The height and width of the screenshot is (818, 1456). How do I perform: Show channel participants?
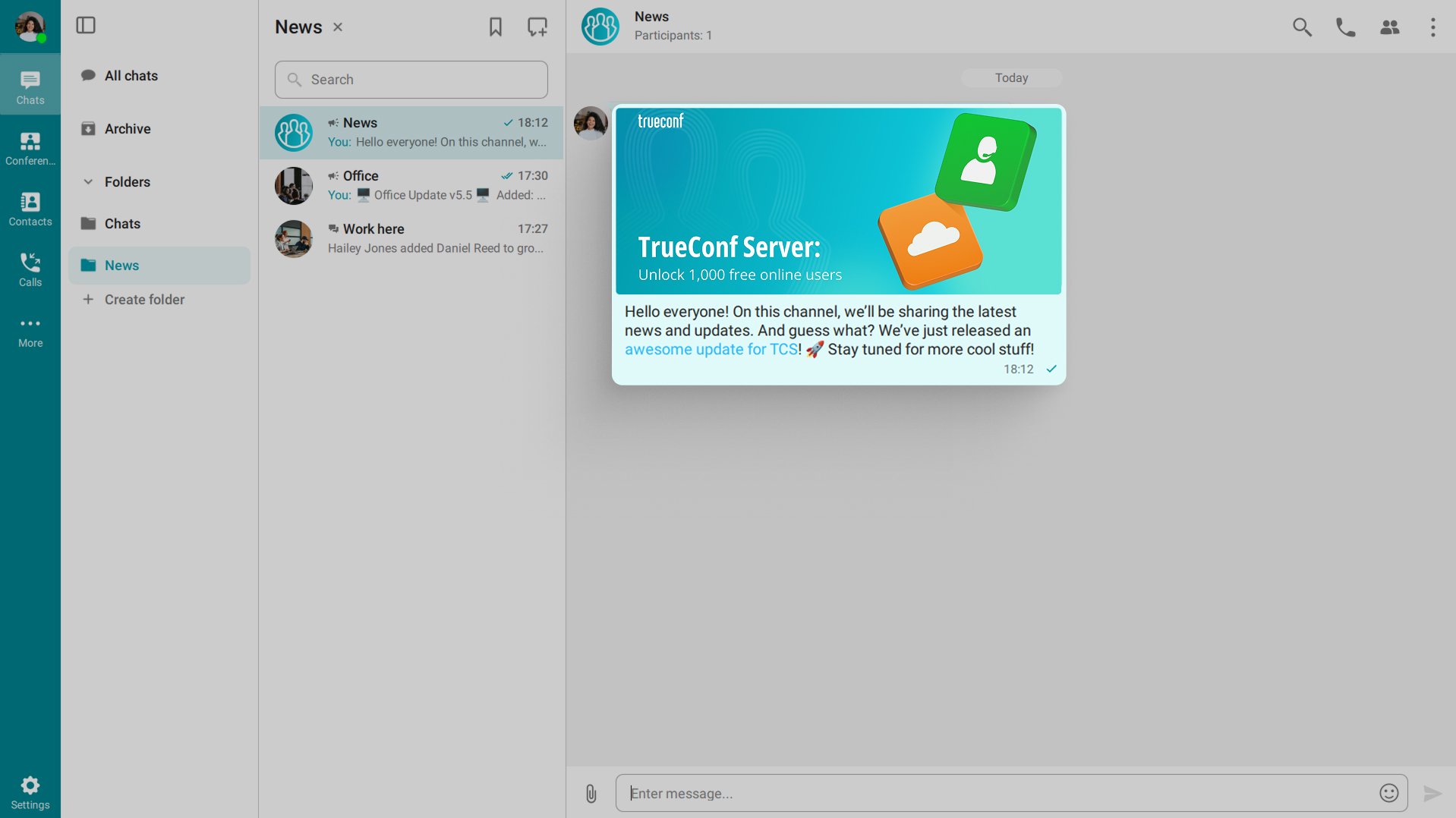[1390, 27]
